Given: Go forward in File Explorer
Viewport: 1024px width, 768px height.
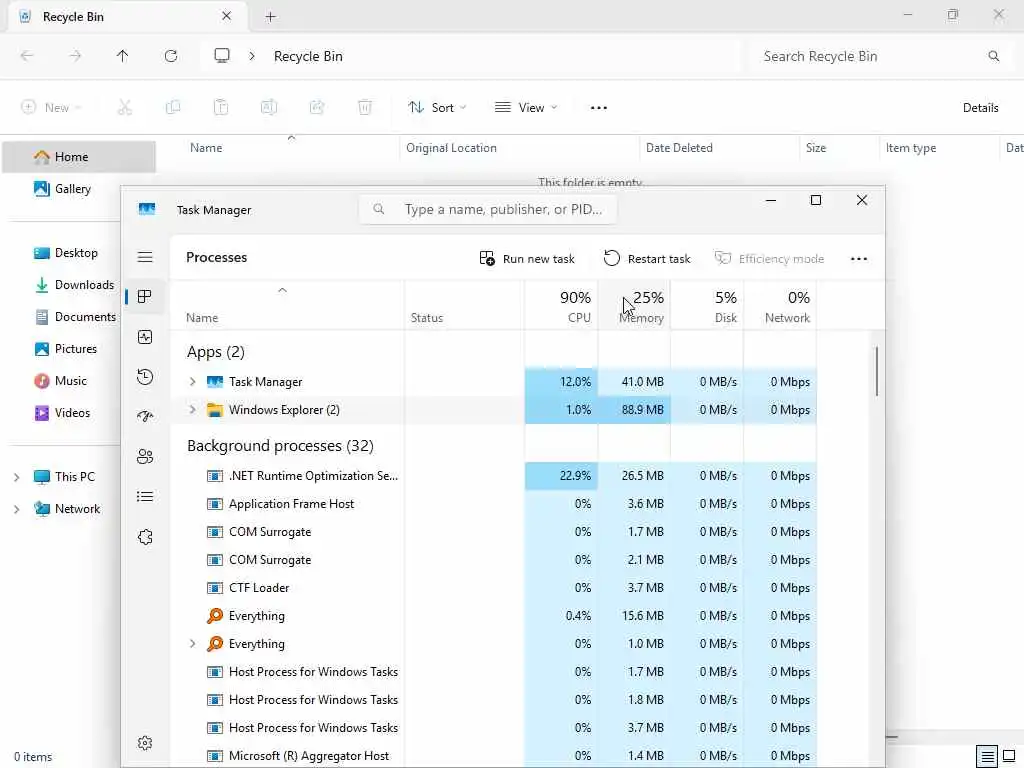Looking at the screenshot, I should click(x=75, y=56).
